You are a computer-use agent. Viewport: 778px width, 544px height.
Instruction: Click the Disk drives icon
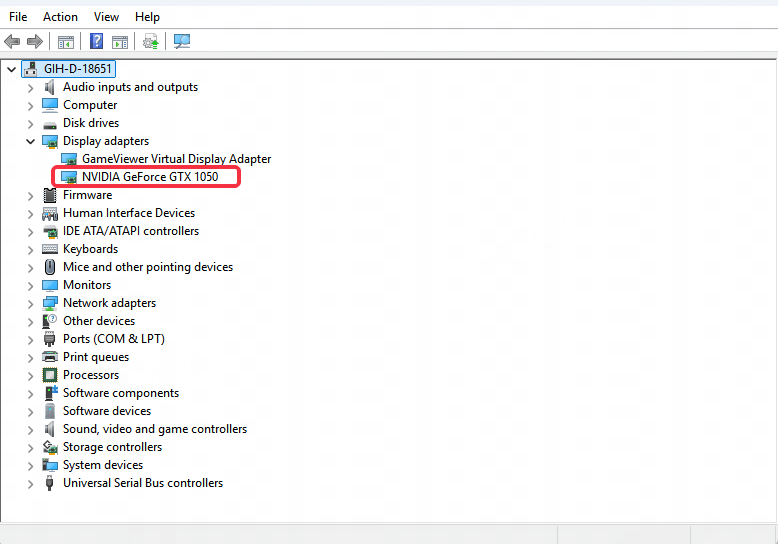click(50, 124)
